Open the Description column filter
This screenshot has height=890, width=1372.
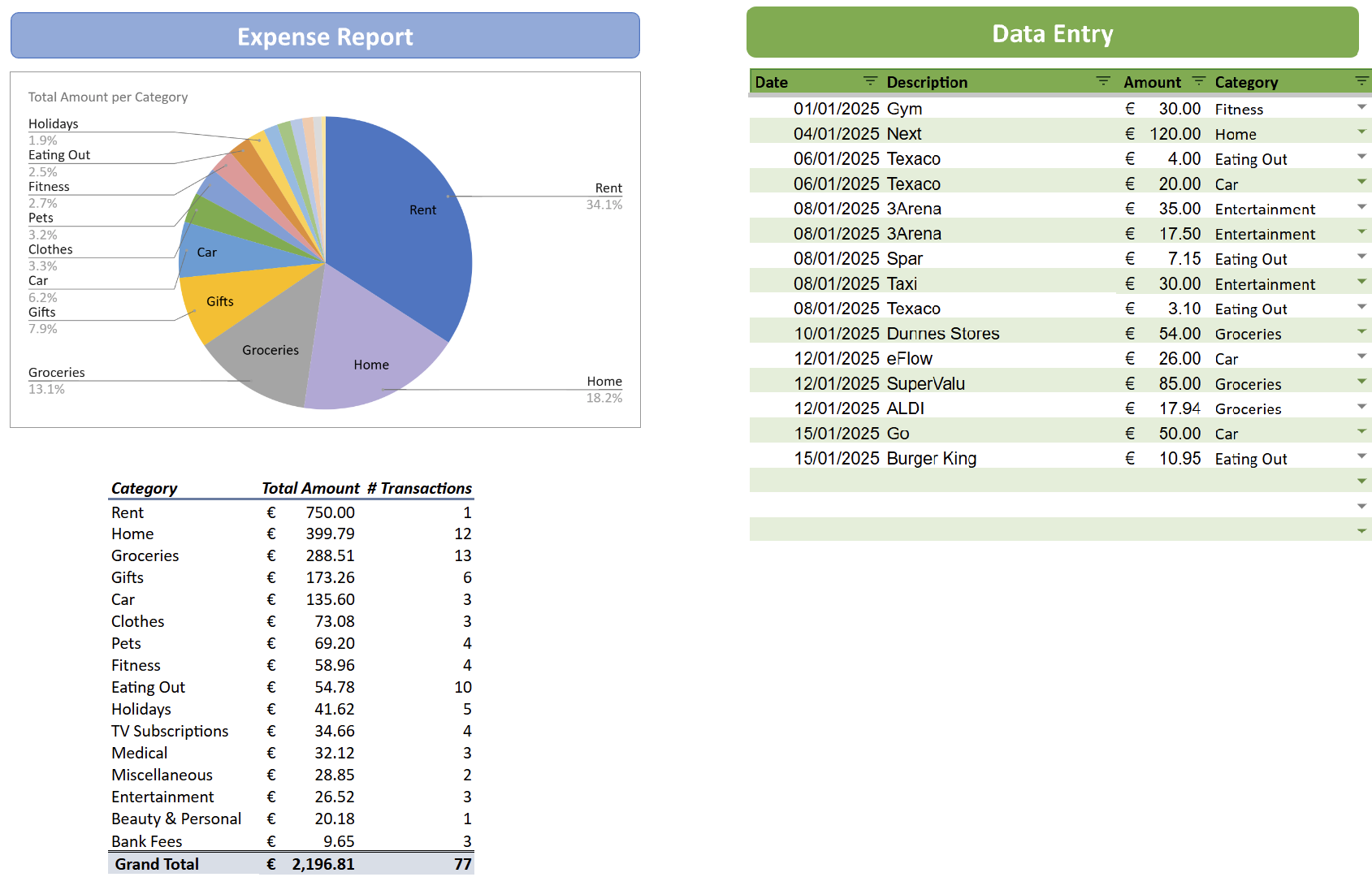click(1102, 81)
